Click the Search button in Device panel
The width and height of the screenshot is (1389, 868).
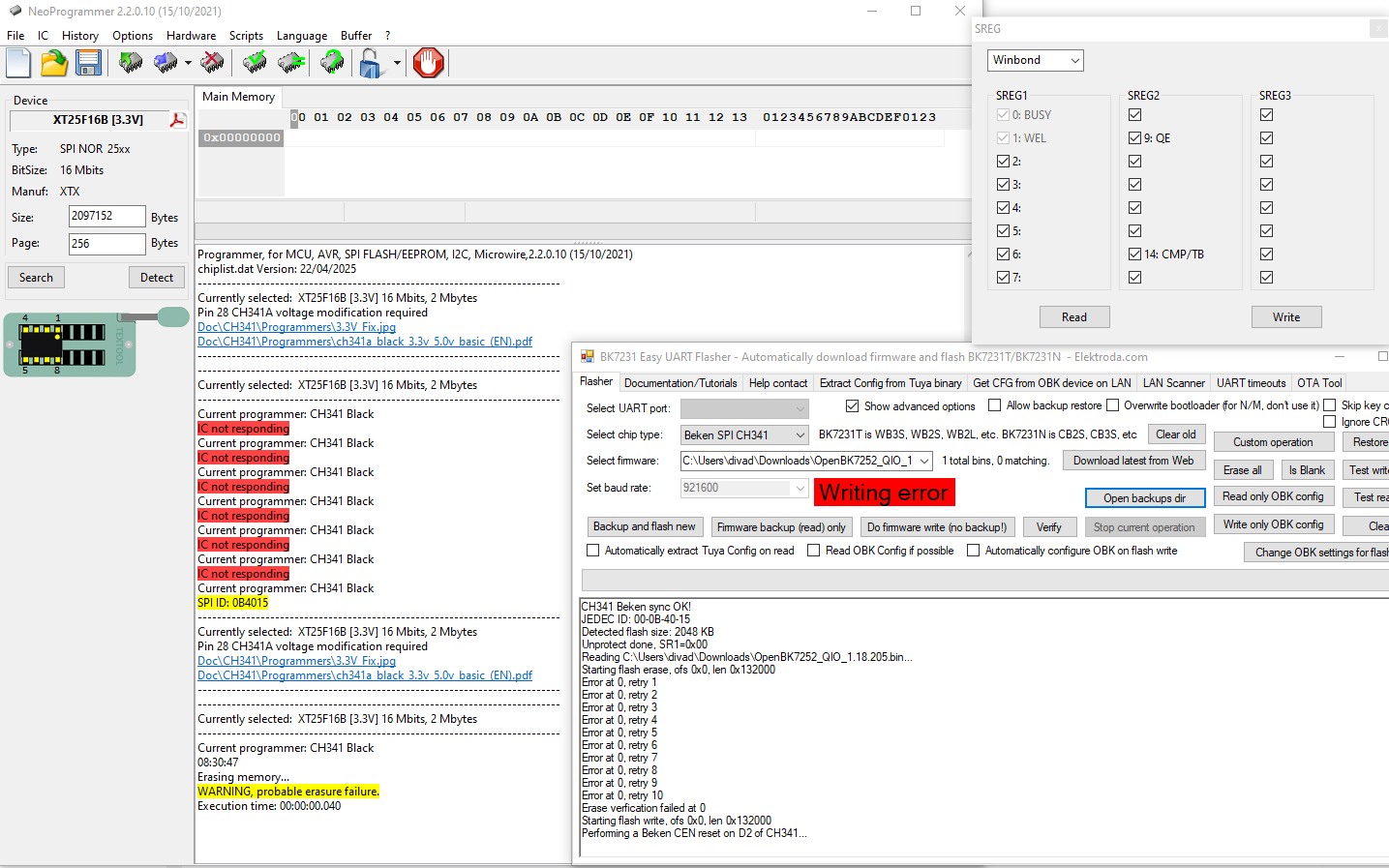[x=36, y=278]
